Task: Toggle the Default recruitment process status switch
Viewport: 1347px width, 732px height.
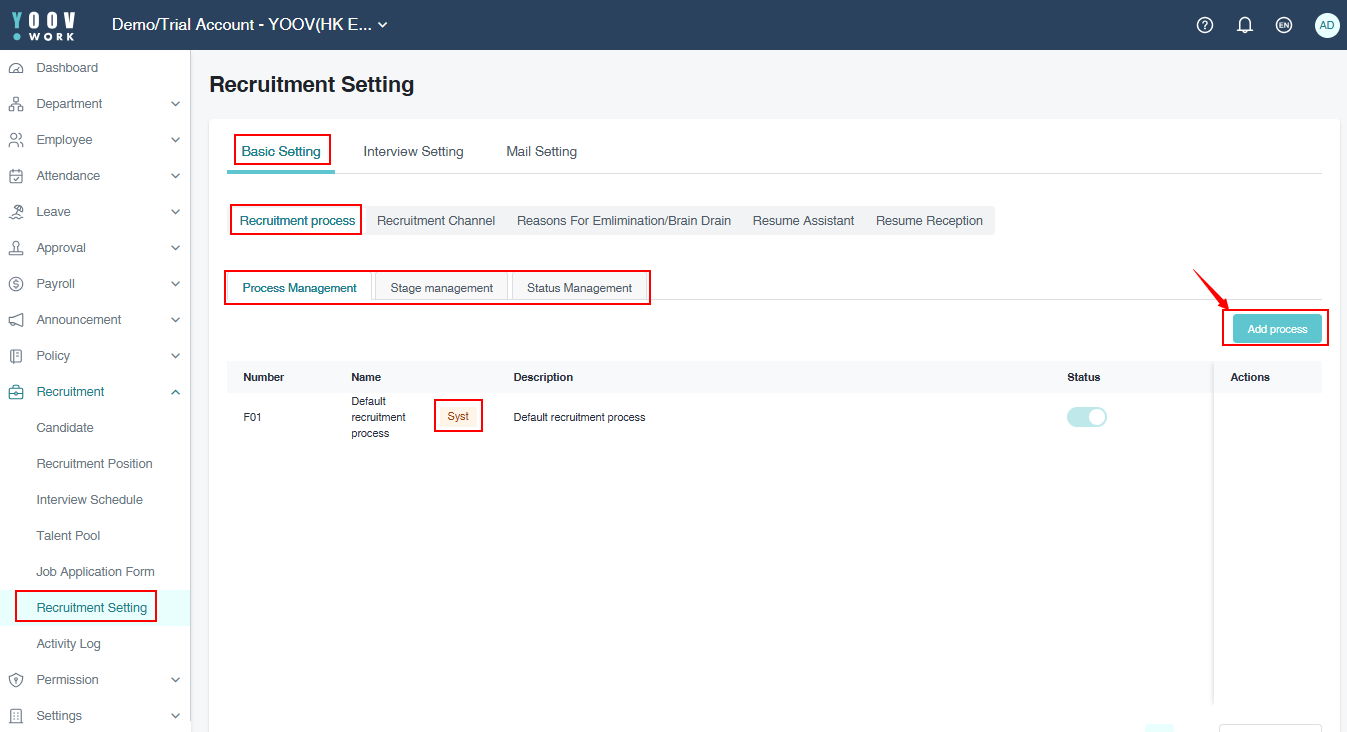Action: coord(1086,417)
